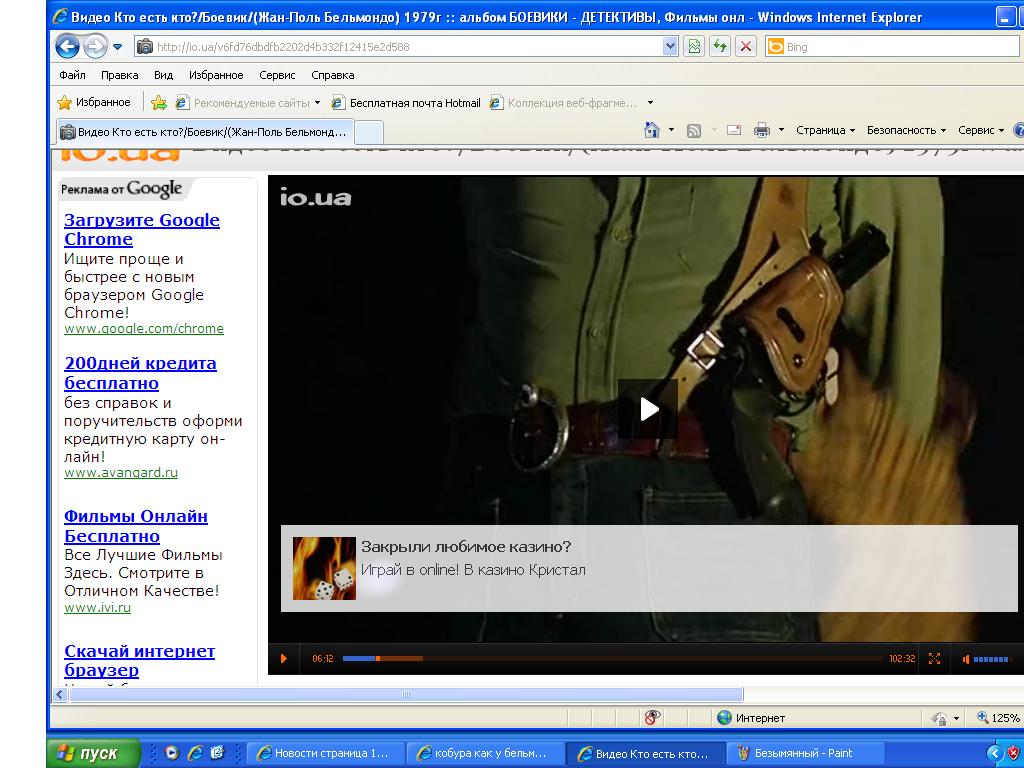Visit www.ivi.ru link
The image size is (1024, 768).
click(97, 607)
